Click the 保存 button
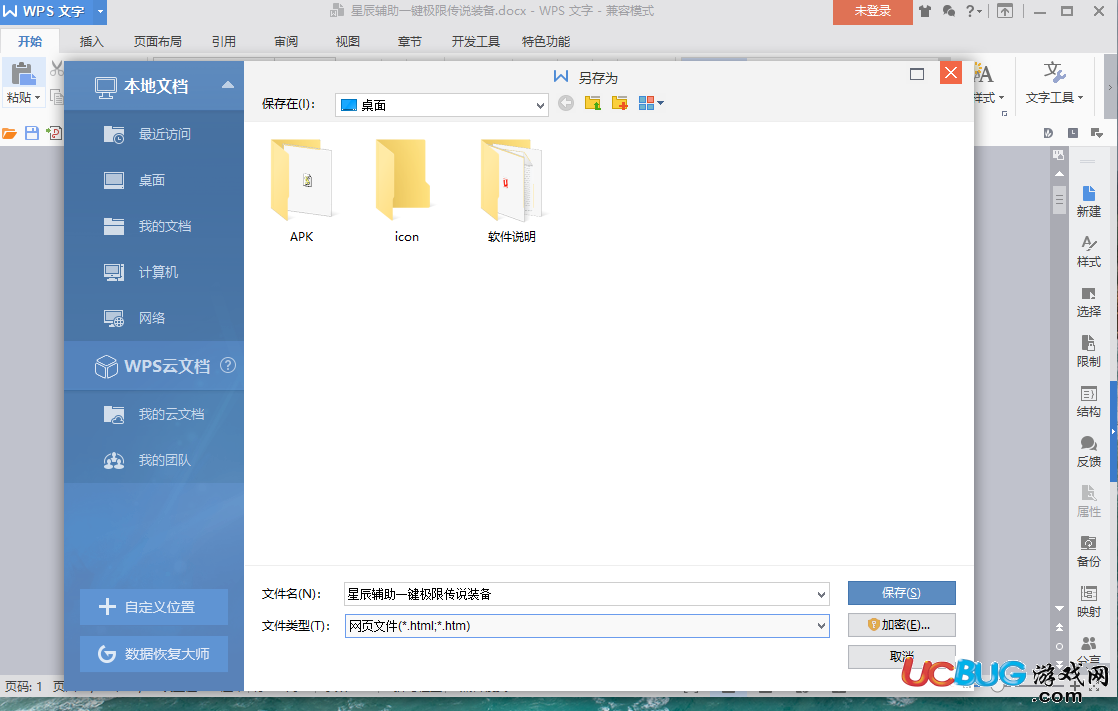This screenshot has width=1118, height=711. pos(901,593)
